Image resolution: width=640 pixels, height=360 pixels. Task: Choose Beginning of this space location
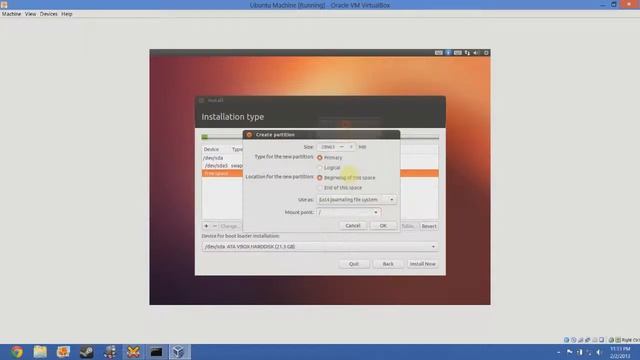pos(320,178)
